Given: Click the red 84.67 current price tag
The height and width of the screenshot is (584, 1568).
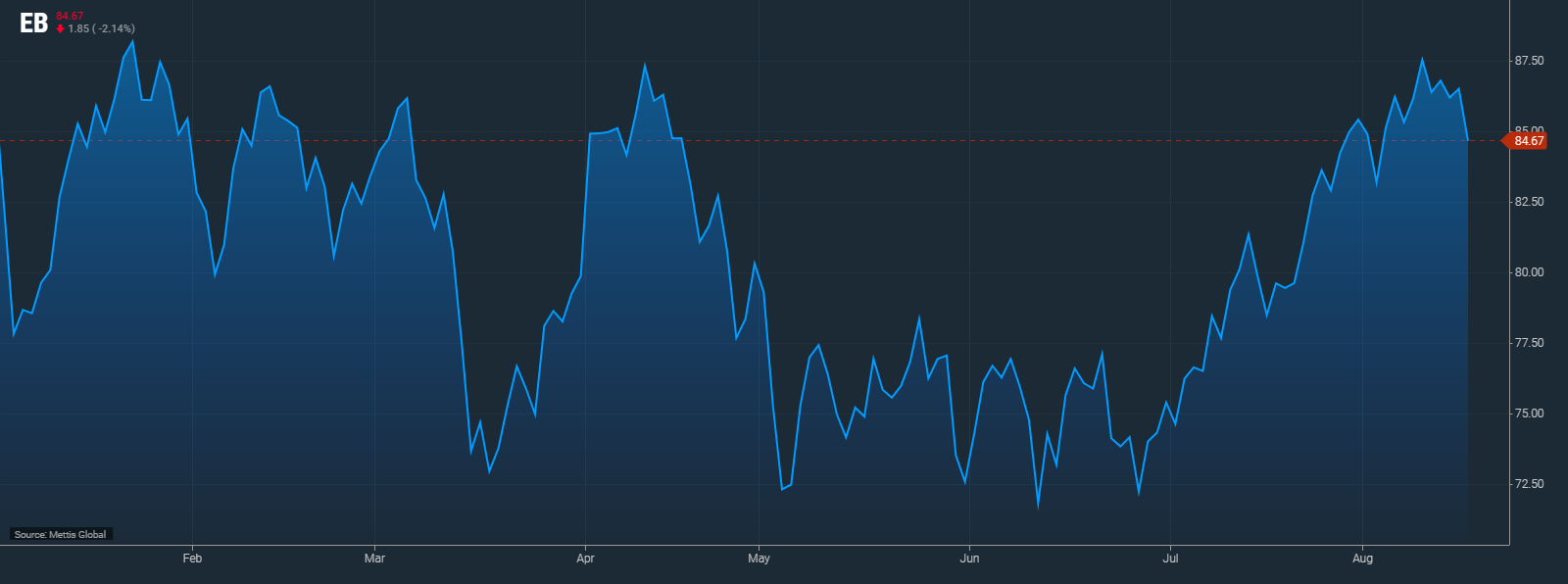Looking at the screenshot, I should [1525, 141].
